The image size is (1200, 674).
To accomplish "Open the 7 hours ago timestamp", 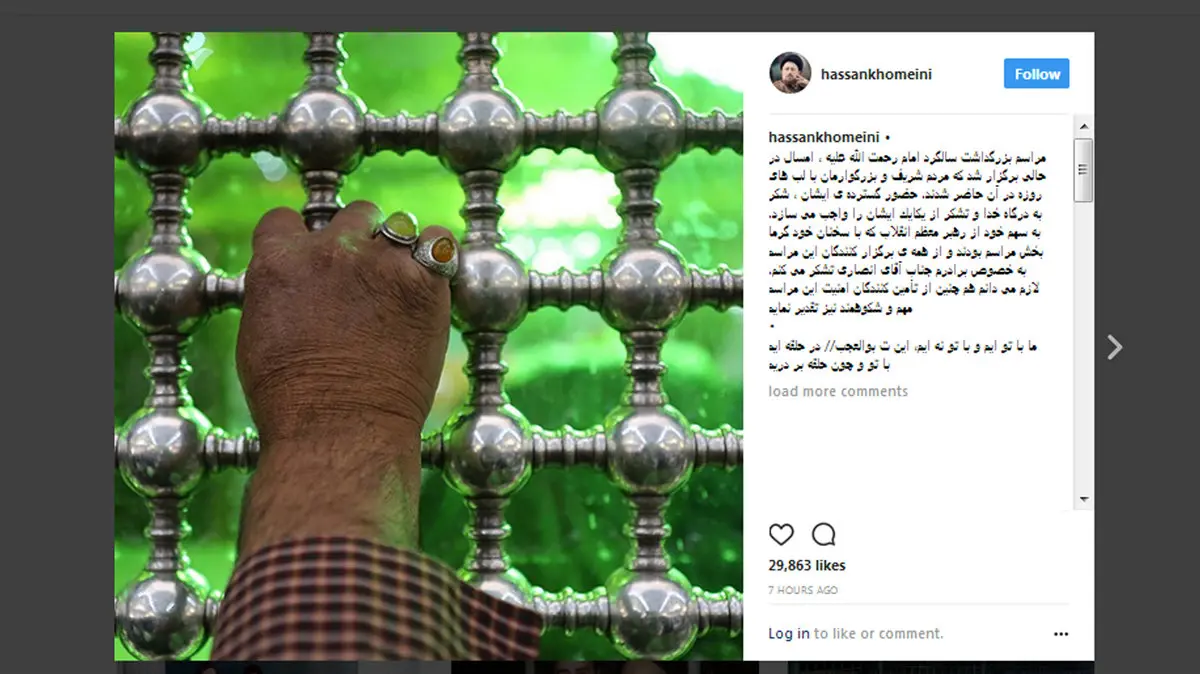I will (803, 590).
